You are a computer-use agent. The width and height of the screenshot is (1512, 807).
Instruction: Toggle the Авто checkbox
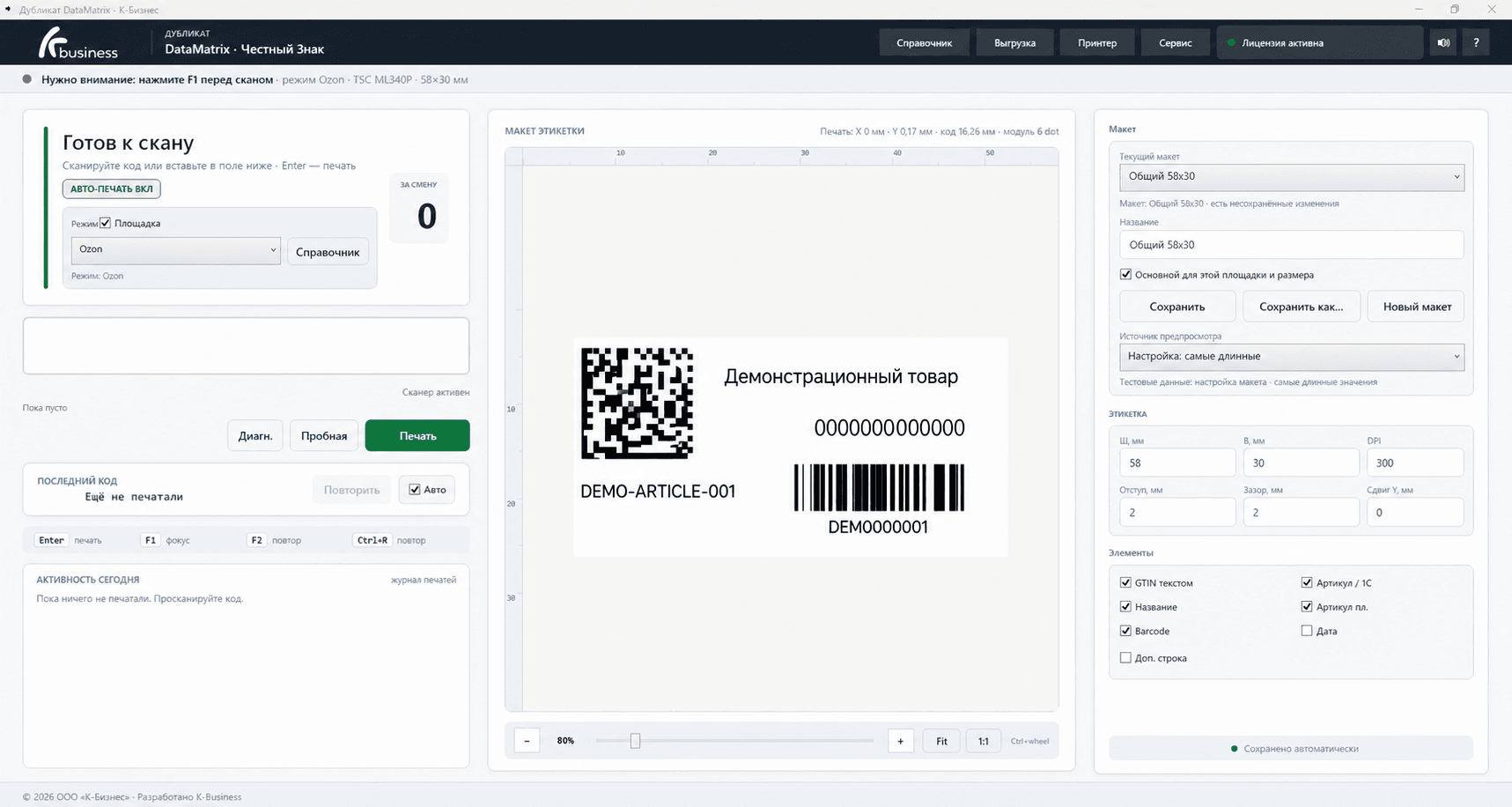[x=415, y=490]
